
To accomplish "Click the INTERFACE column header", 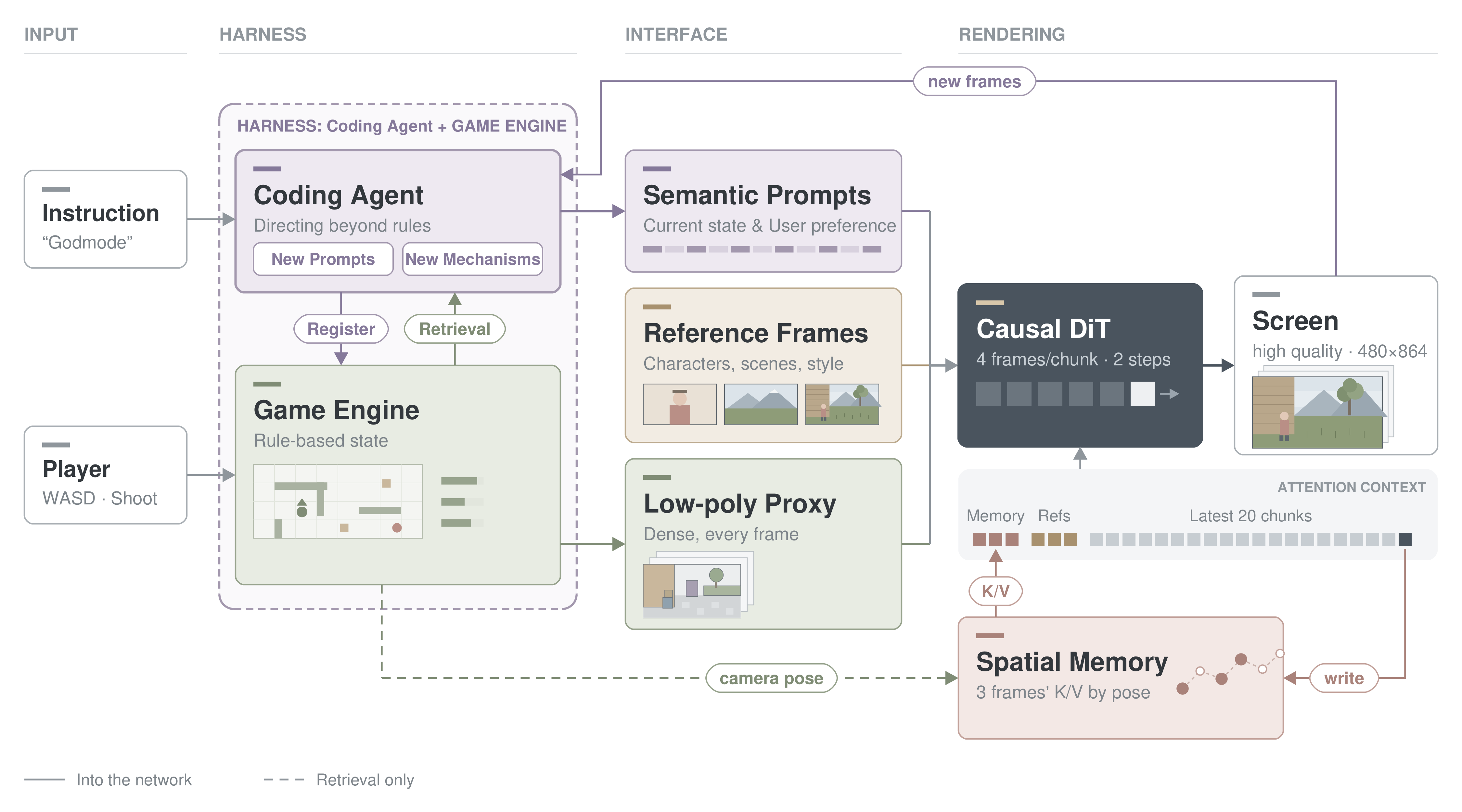I will tap(676, 35).
